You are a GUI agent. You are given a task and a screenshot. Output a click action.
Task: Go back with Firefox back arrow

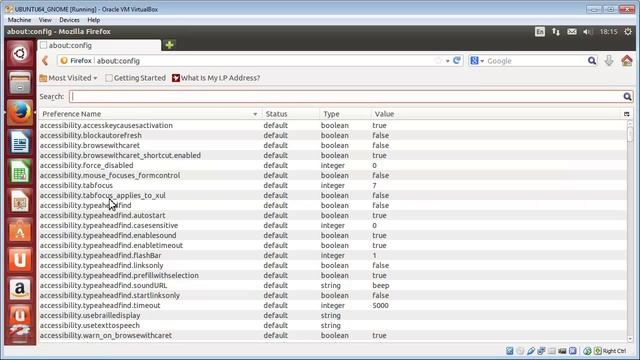[x=45, y=61]
